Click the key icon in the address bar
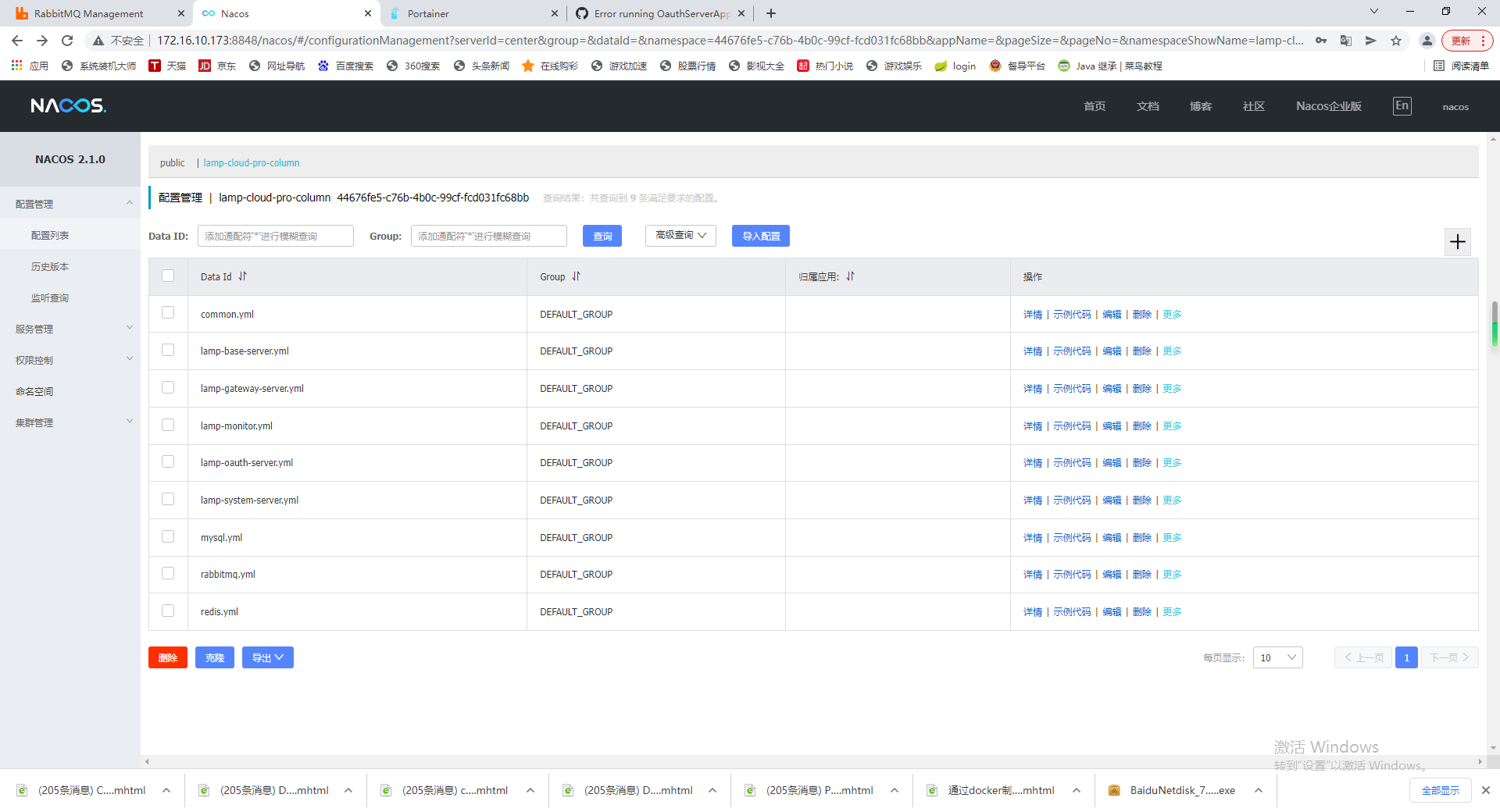 [x=1320, y=40]
